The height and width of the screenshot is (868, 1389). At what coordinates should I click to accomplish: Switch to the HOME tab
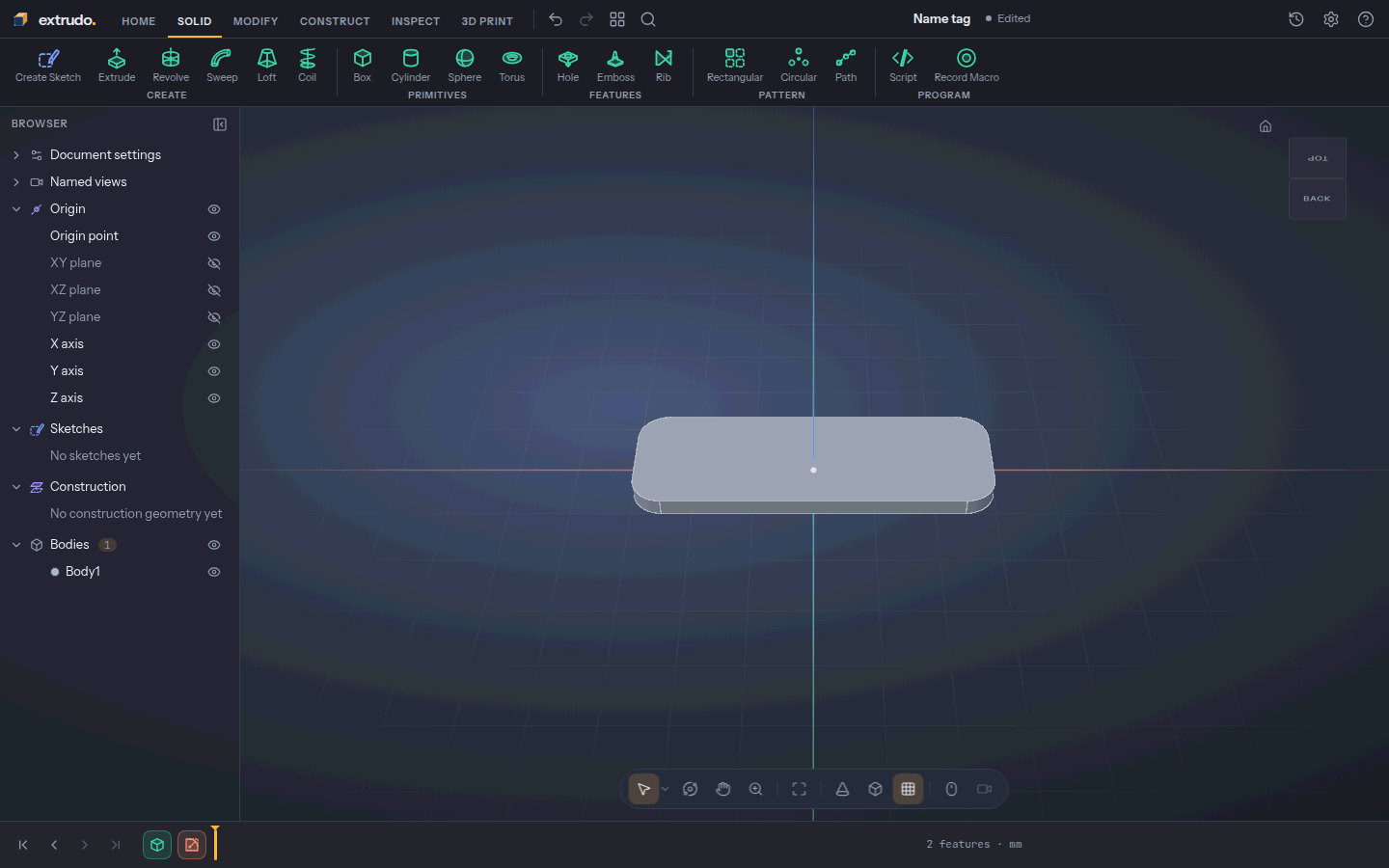(139, 21)
